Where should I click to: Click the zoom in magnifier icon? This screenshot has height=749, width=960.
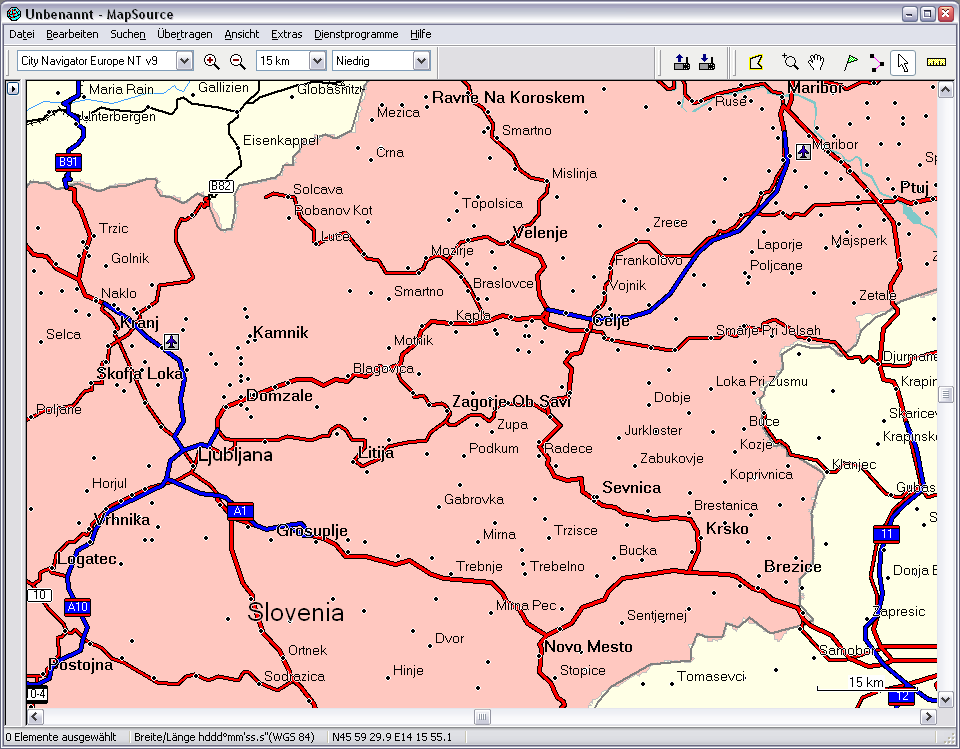click(x=211, y=61)
